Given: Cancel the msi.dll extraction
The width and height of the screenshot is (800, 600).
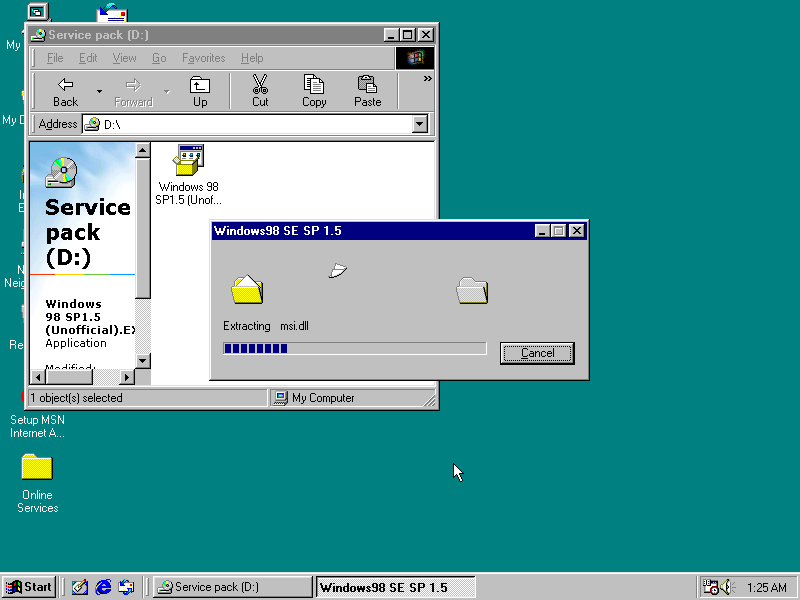Looking at the screenshot, I should coord(537,353).
